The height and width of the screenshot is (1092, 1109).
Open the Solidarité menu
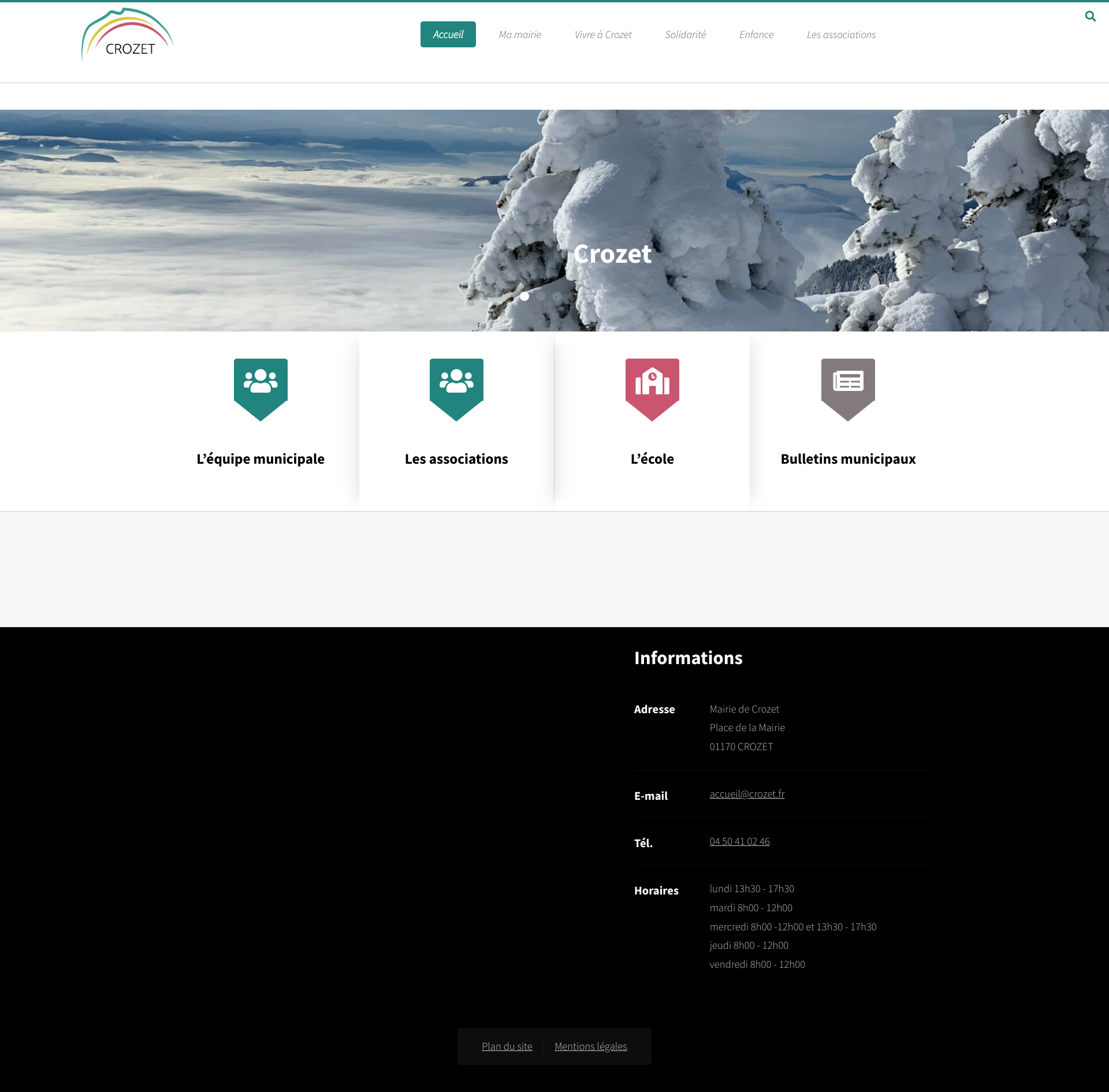pos(685,35)
